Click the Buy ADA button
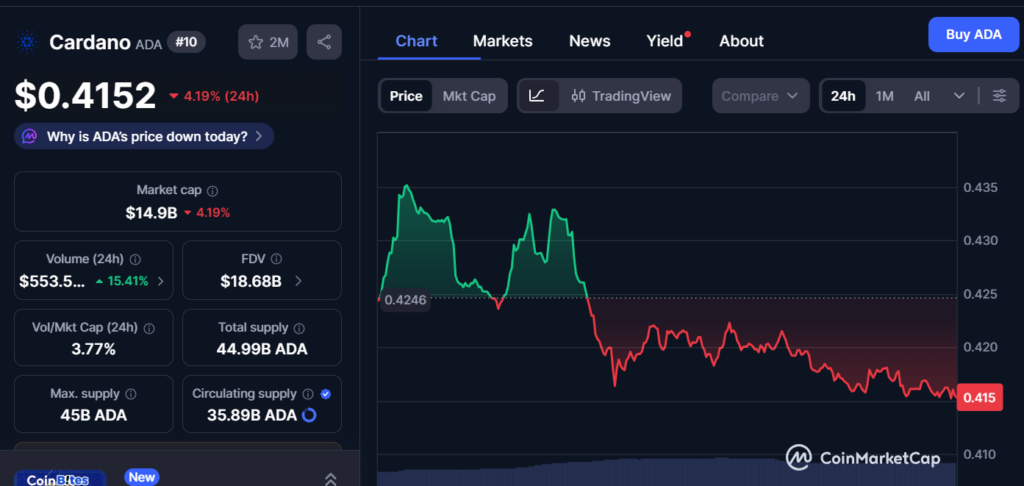Screen dimensions: 1024x486 click(973, 34)
